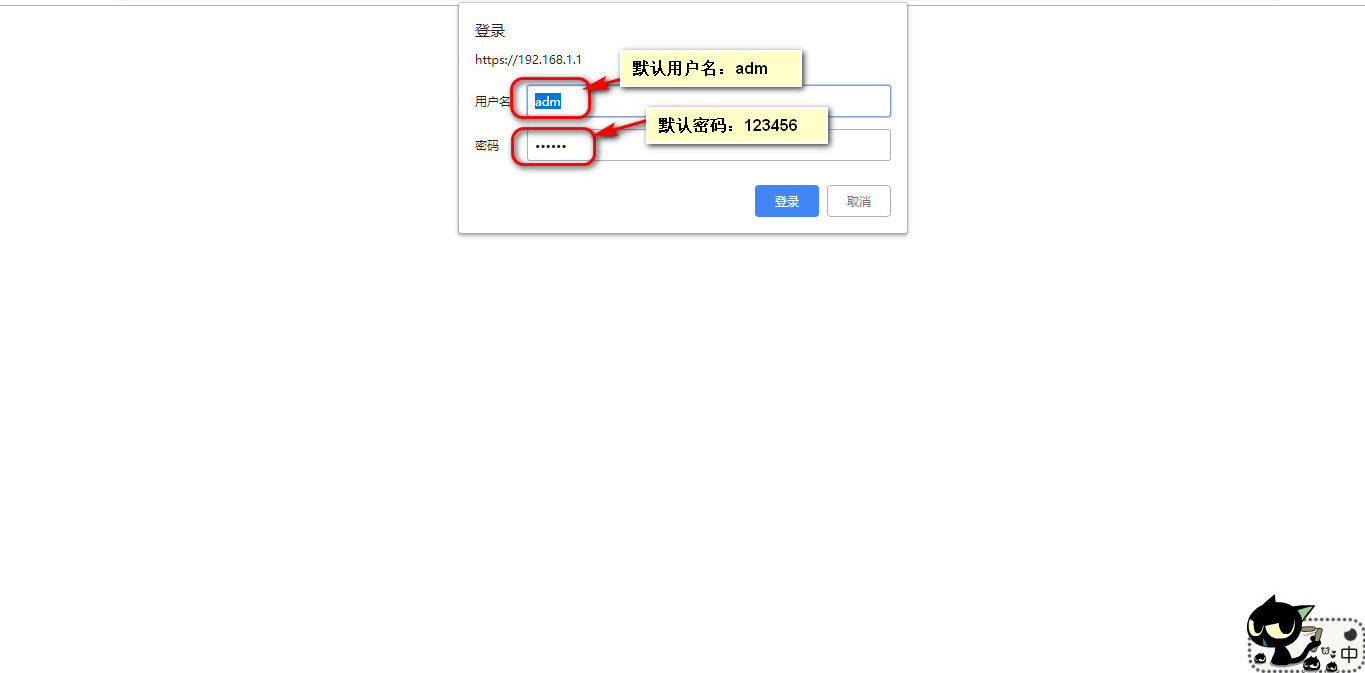Click the 默认密码:123456 yellow callout
Image resolution: width=1365 pixels, height=673 pixels.
737,125
